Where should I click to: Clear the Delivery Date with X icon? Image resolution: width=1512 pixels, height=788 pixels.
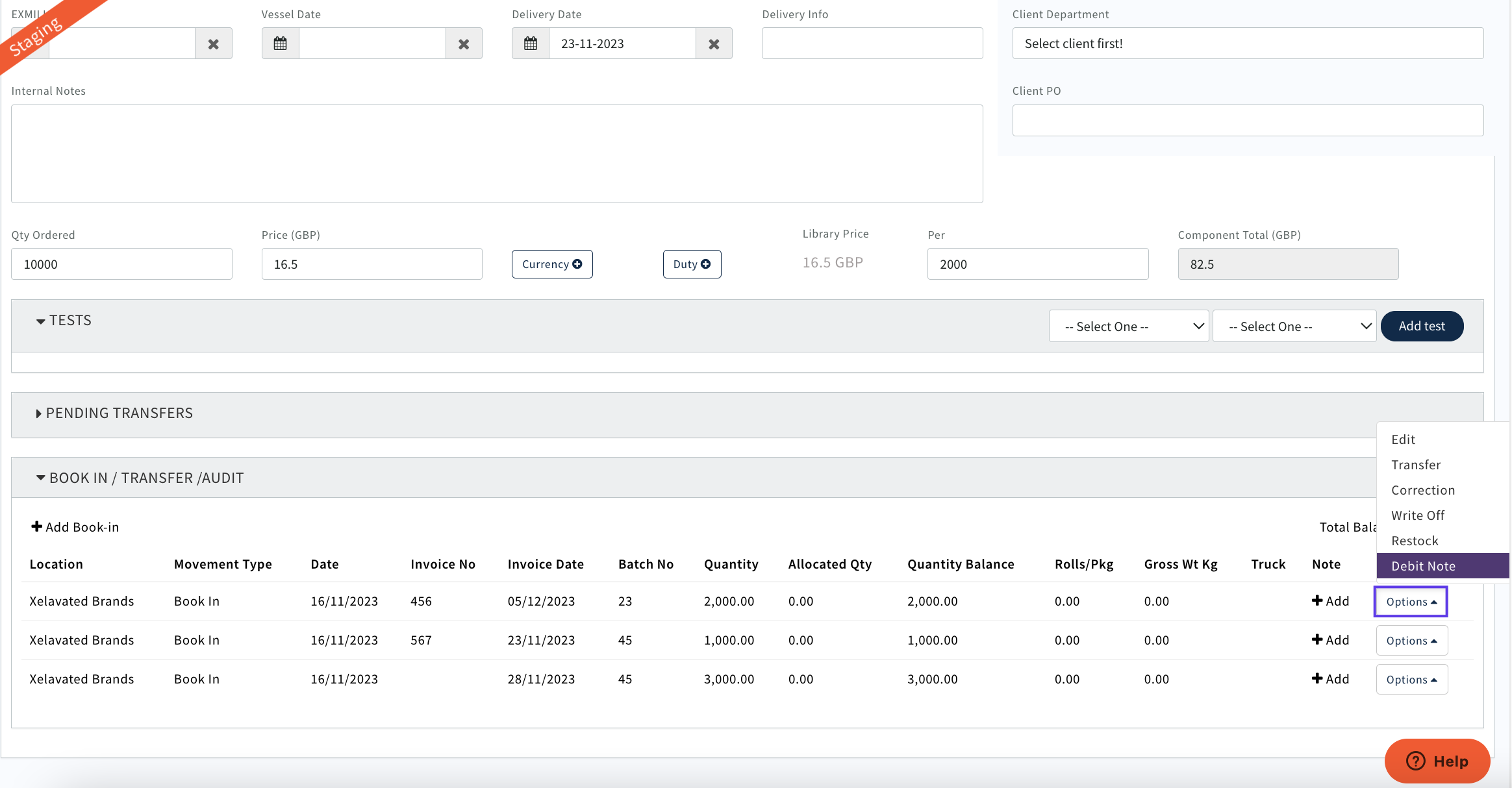point(714,43)
